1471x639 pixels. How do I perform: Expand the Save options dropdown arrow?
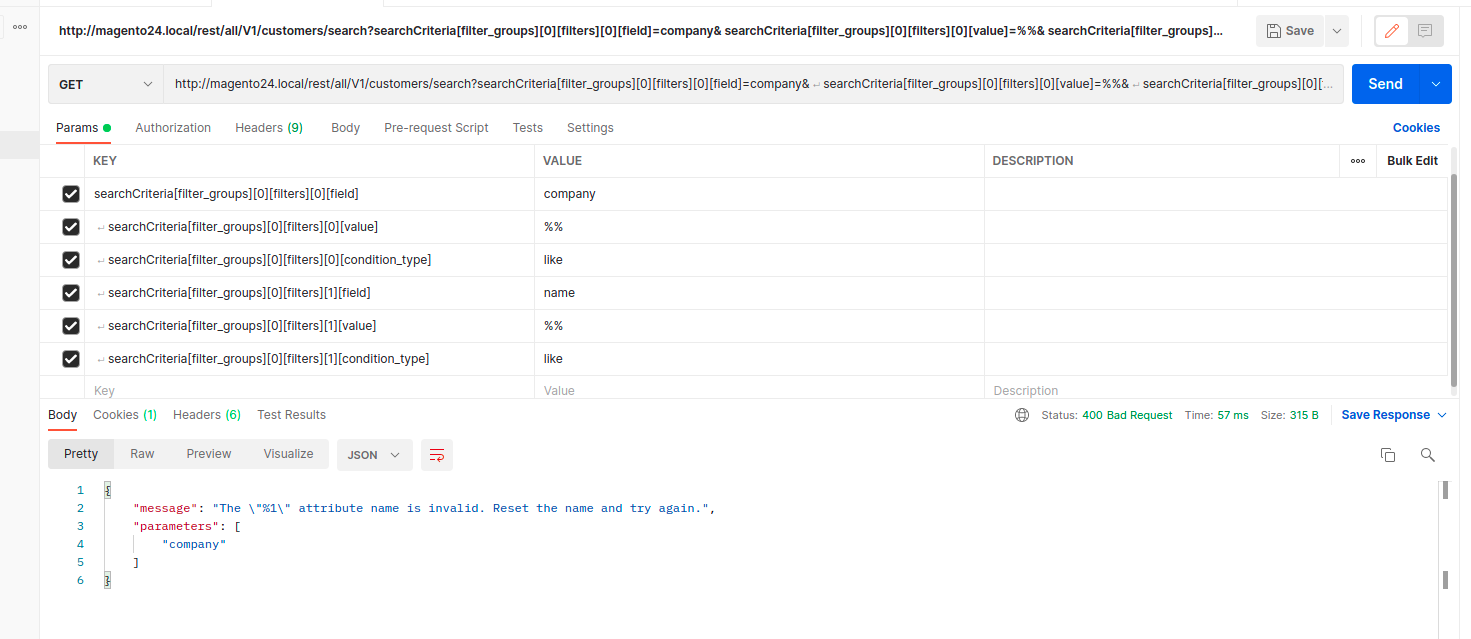coord(1336,31)
